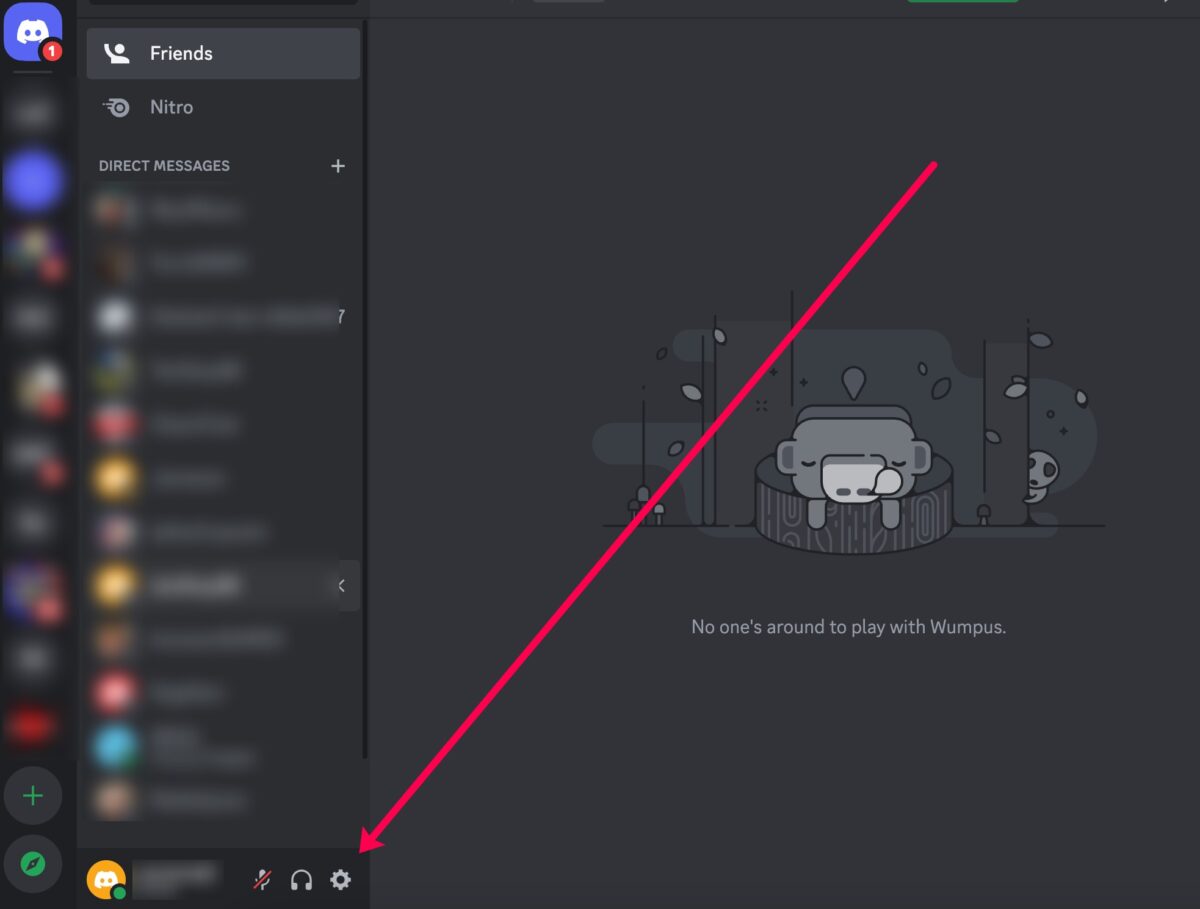Toggle deafen with the headphones icon

point(301,880)
